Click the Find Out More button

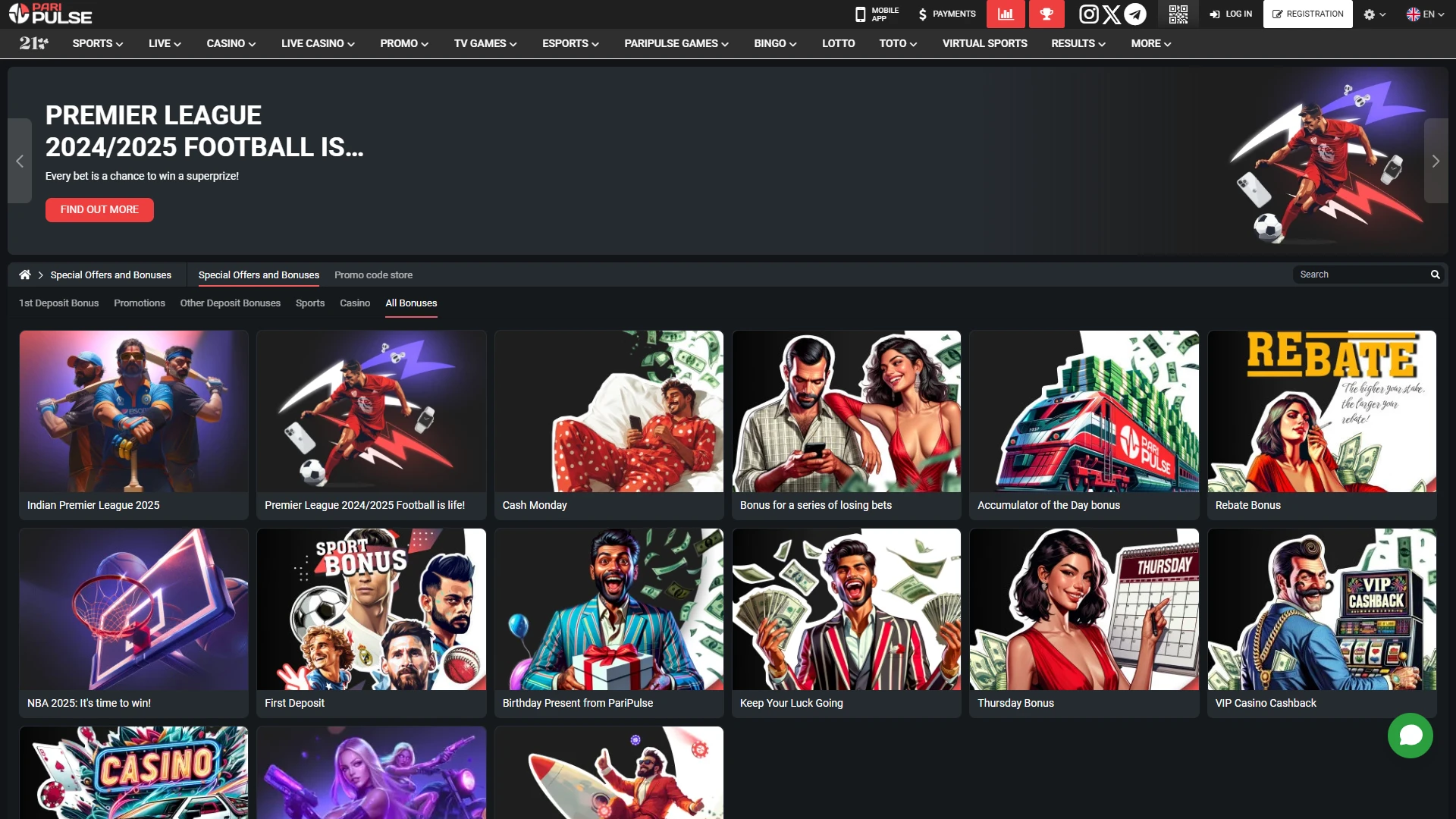click(99, 209)
